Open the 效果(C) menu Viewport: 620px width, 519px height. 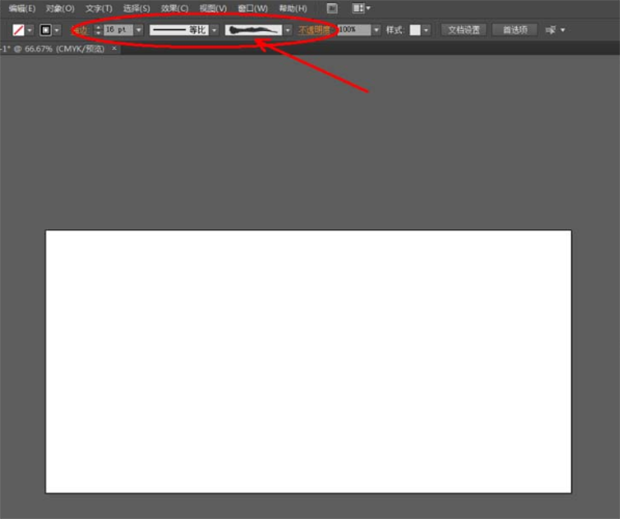point(174,8)
